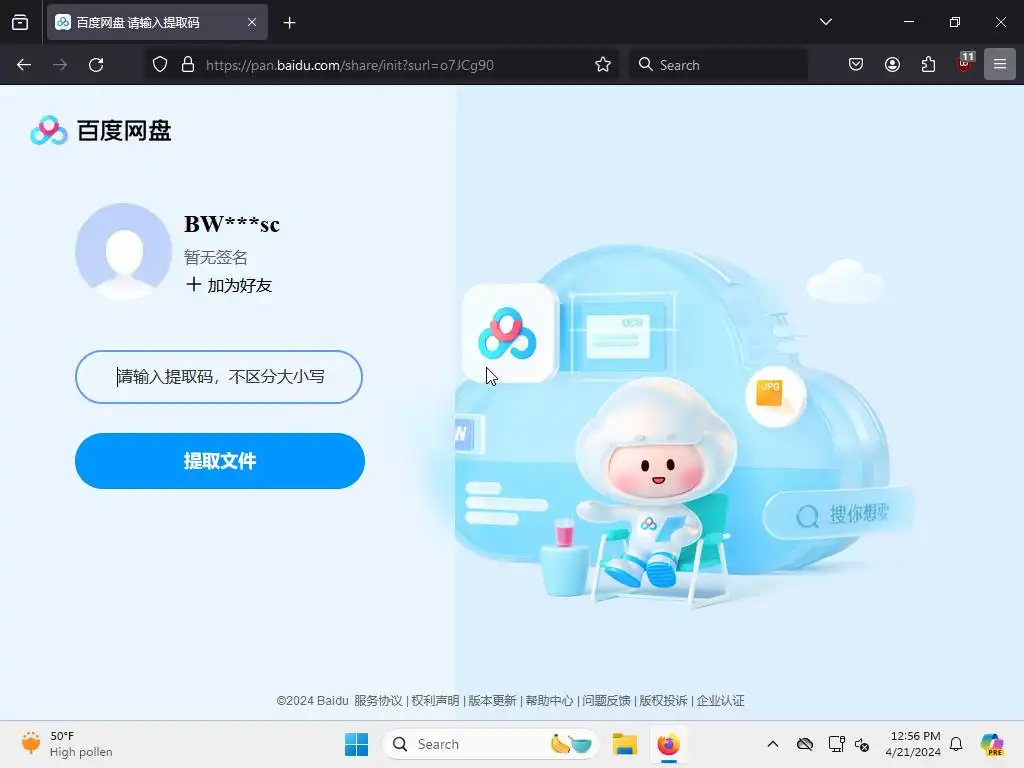Viewport: 1024px width, 768px height.
Task: Close the 百度网盘 browser tab
Action: tap(252, 22)
